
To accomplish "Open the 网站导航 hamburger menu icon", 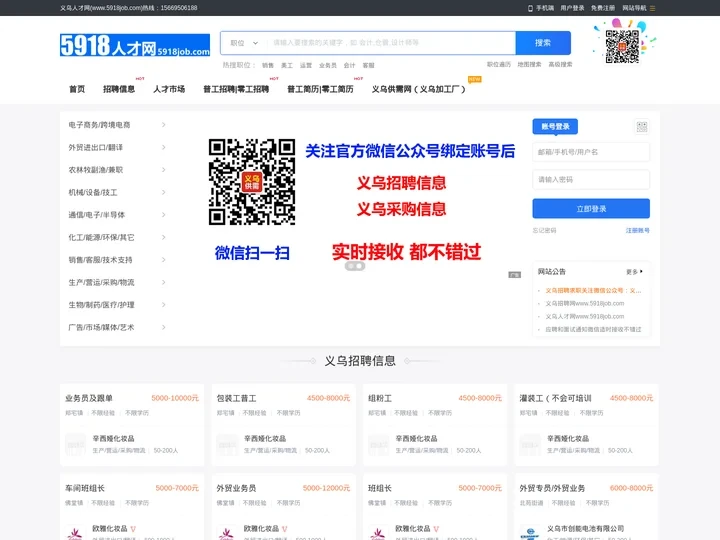I will click(652, 8).
